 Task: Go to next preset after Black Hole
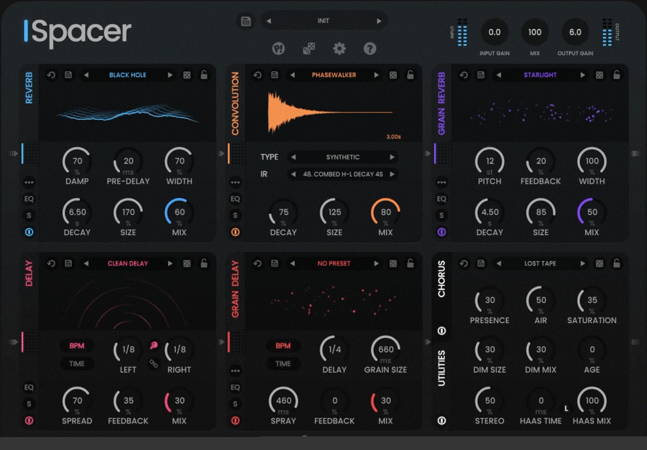170,75
